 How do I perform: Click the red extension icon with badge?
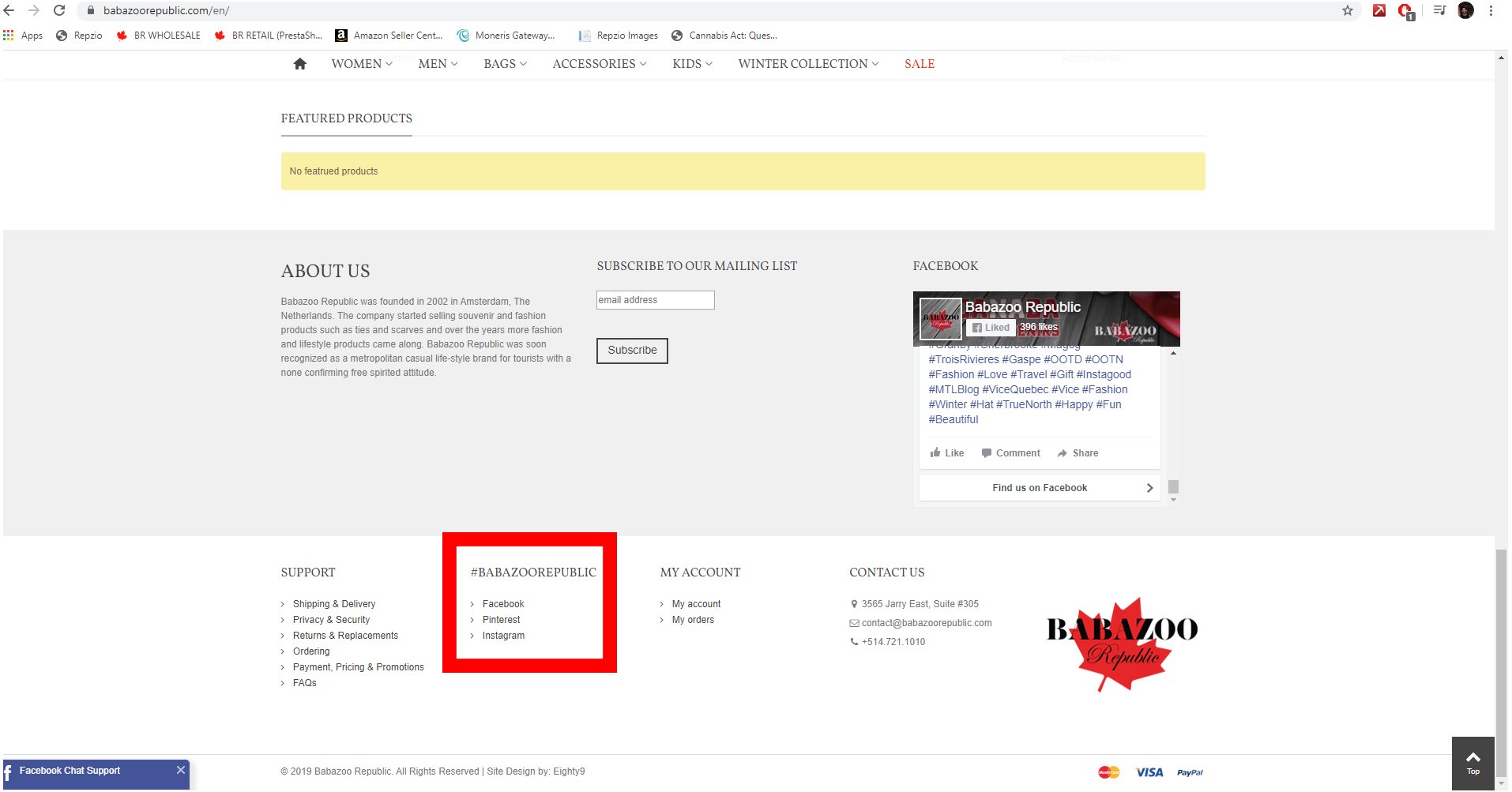click(x=1406, y=12)
